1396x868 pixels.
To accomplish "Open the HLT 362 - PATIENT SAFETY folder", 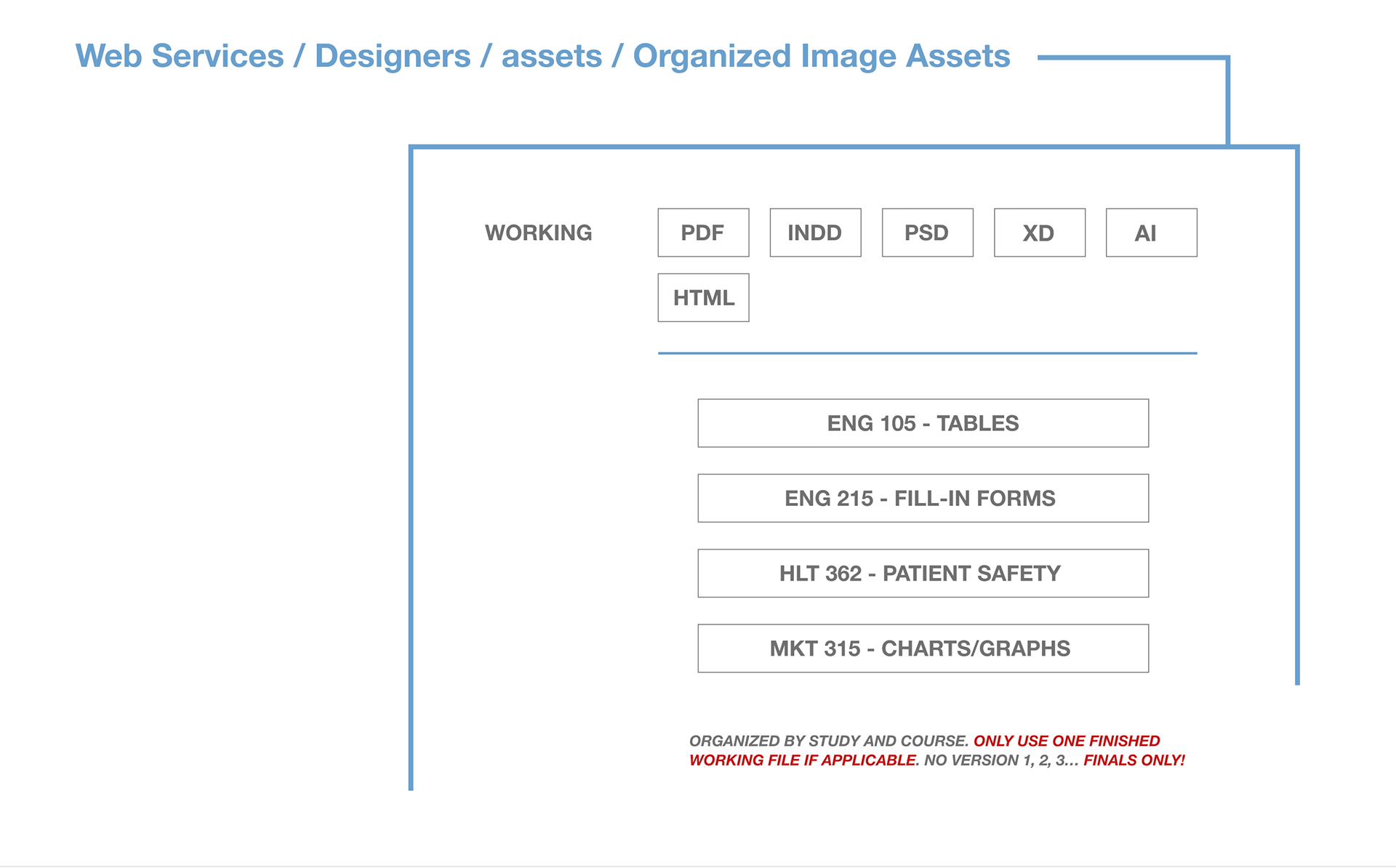I will click(x=923, y=573).
